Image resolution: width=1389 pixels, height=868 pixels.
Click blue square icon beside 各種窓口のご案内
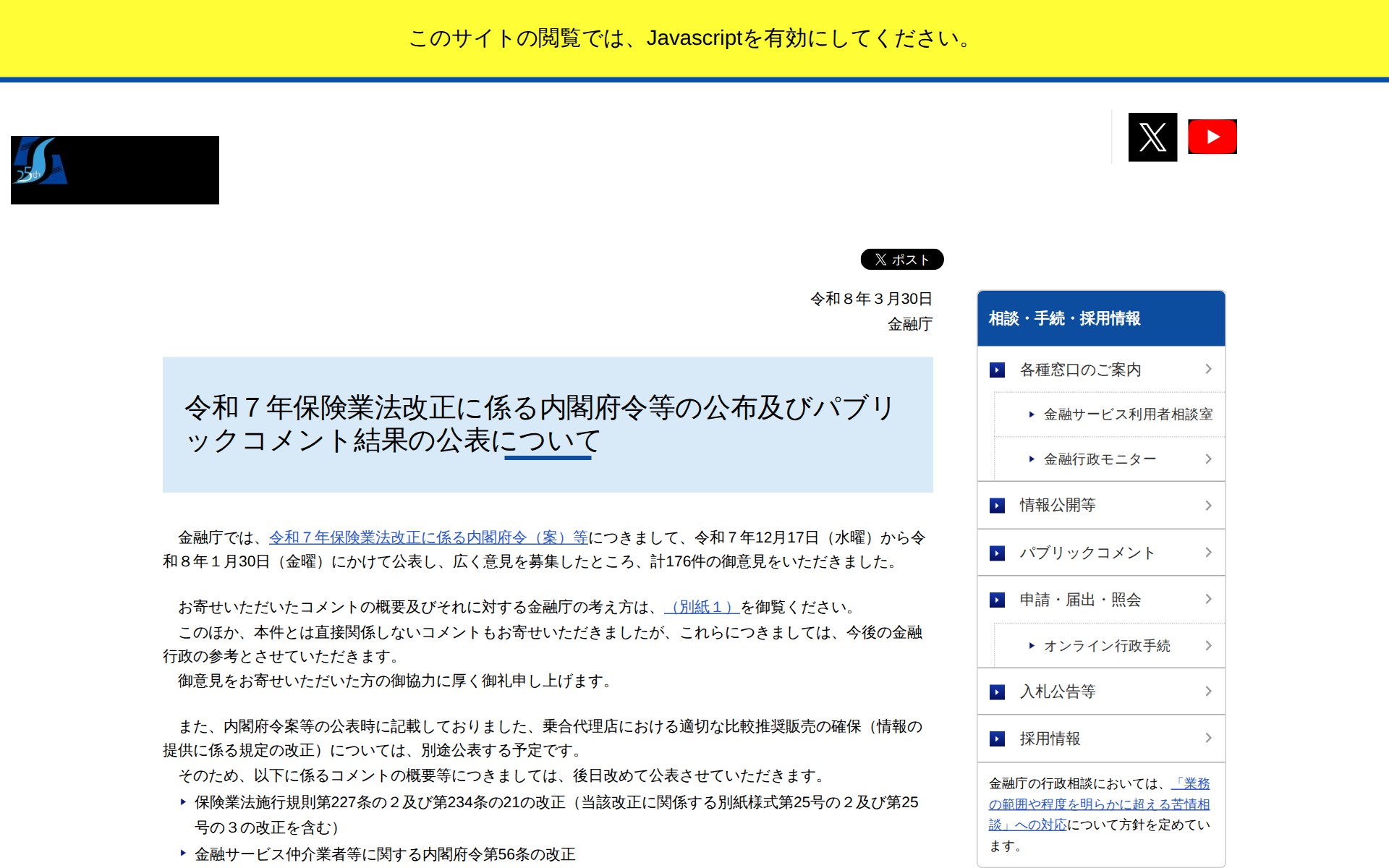[997, 370]
